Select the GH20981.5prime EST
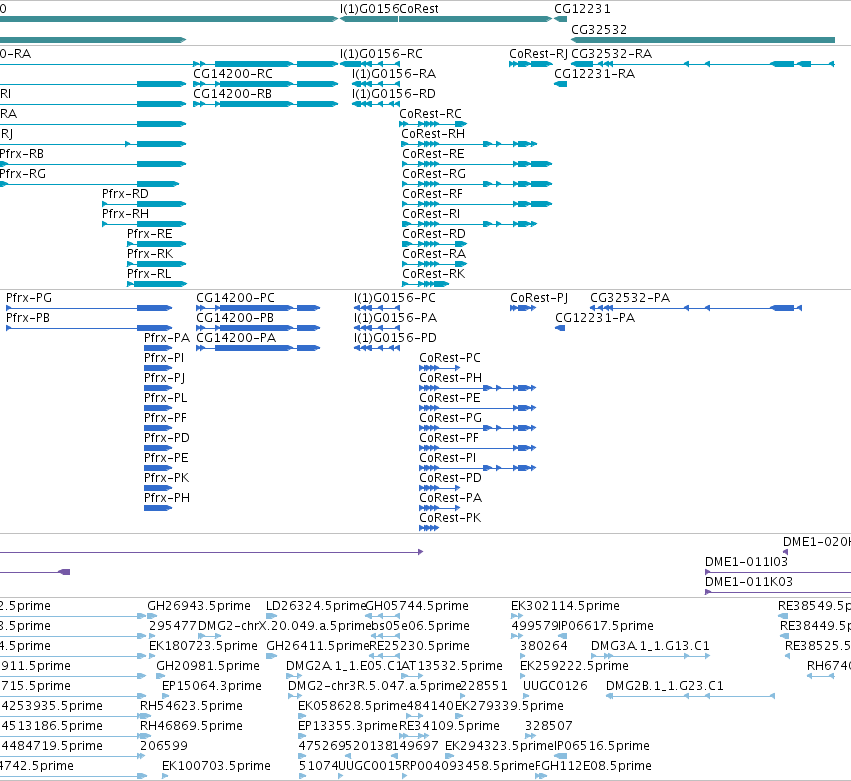 coord(208,666)
